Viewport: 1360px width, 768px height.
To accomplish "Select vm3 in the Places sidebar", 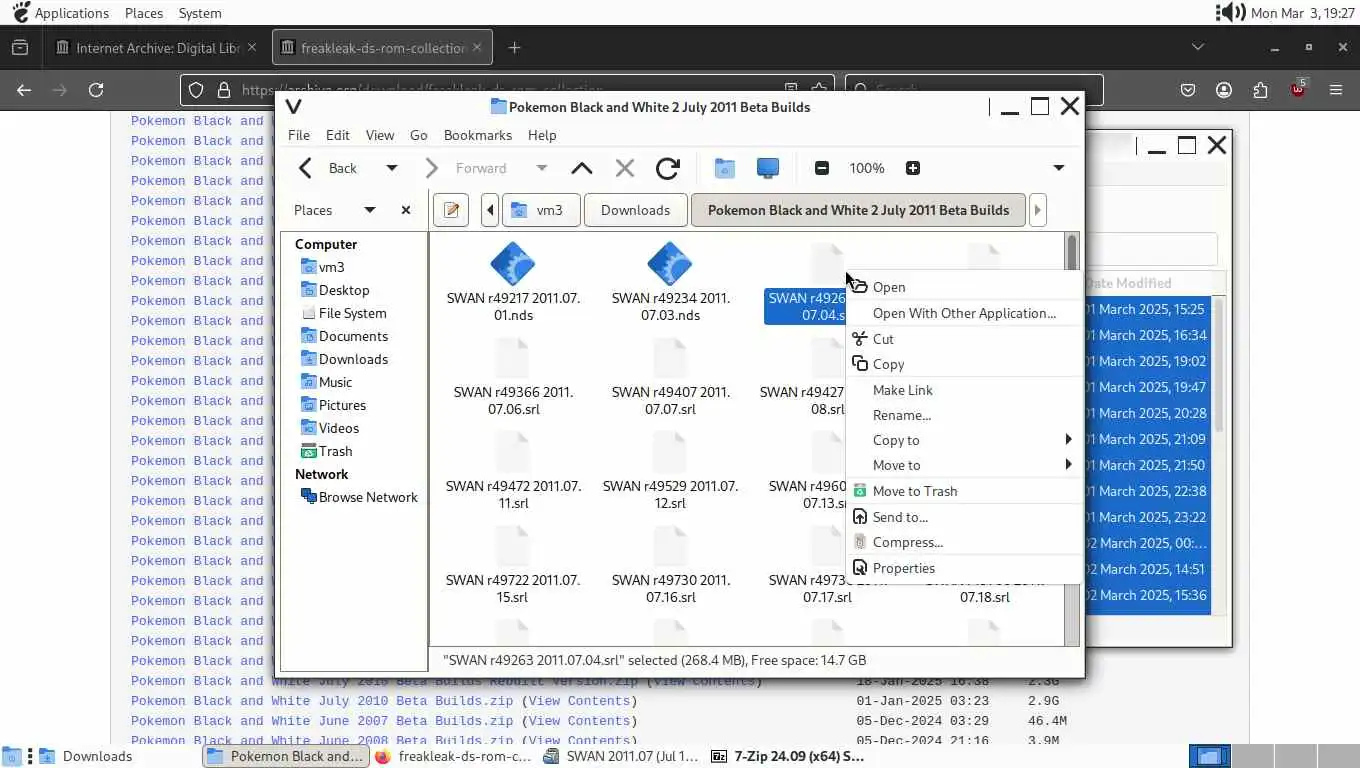I will pos(323,267).
